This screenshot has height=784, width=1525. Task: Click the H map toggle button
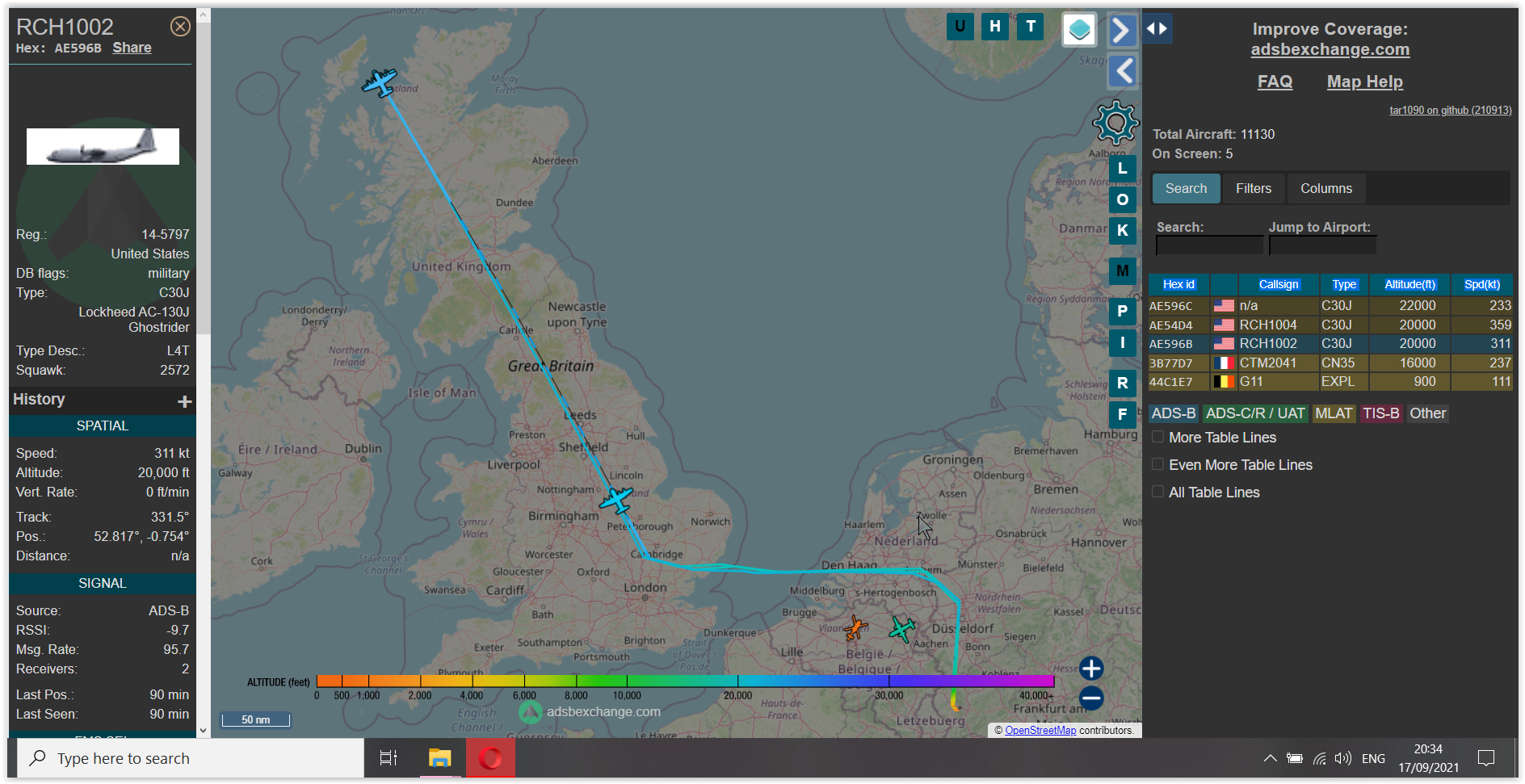(x=995, y=27)
